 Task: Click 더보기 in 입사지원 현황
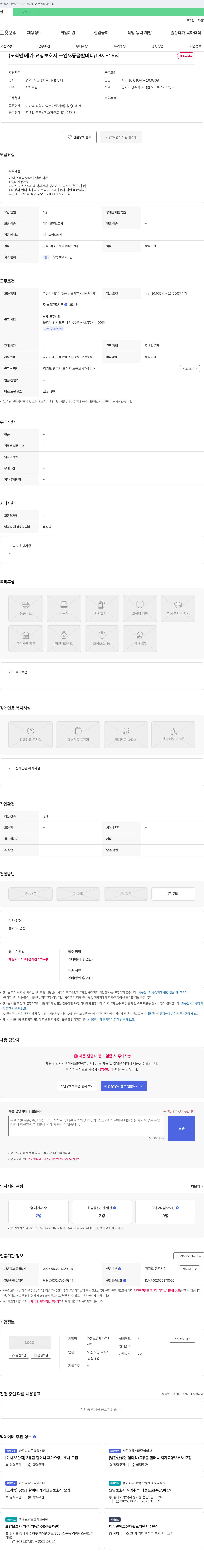point(197,1186)
